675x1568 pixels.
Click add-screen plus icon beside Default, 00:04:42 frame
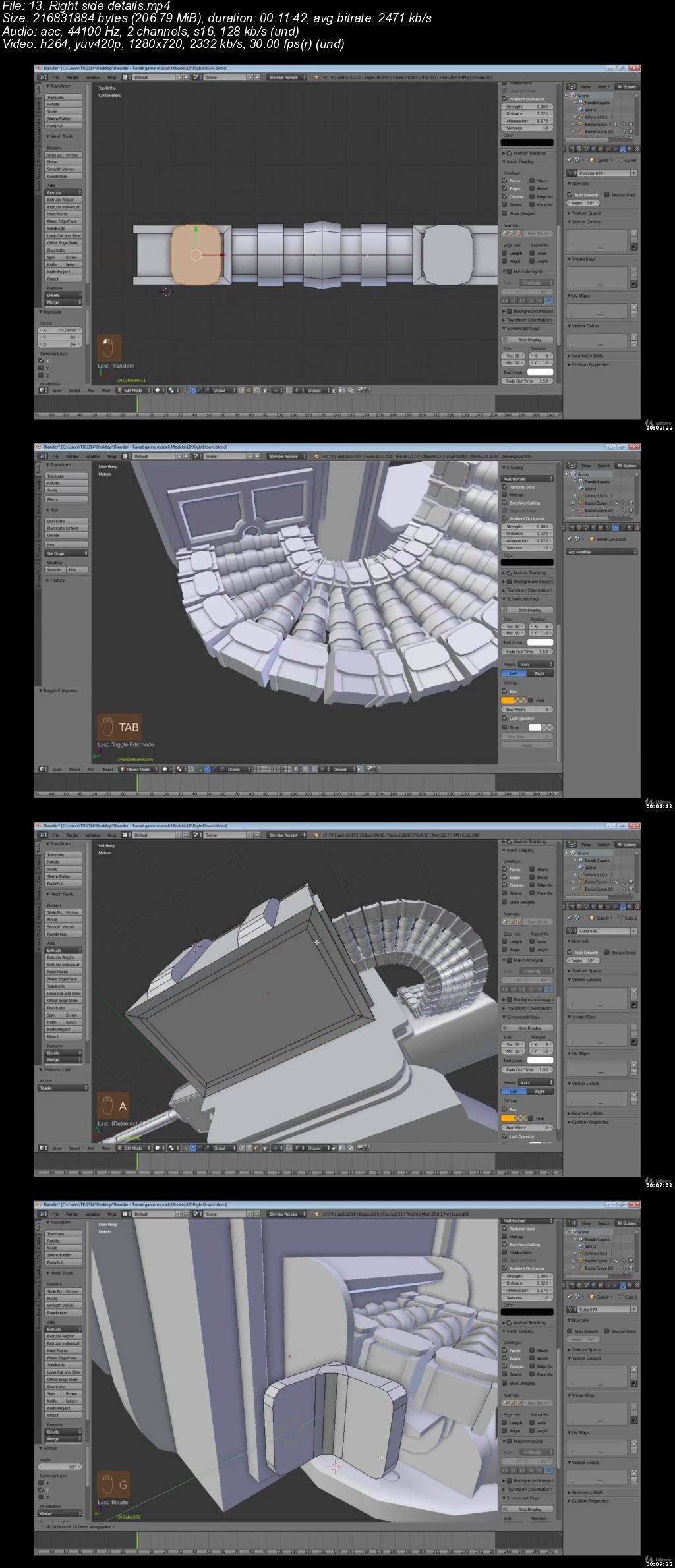tap(179, 456)
